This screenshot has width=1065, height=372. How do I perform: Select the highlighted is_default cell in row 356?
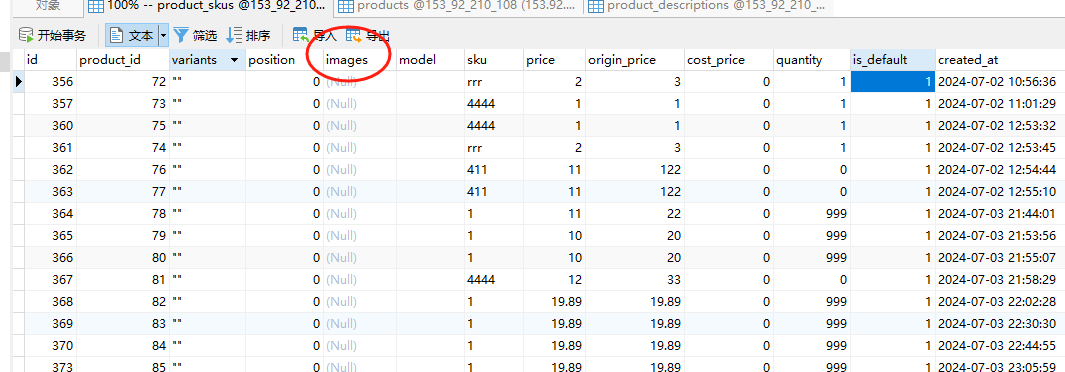(893, 81)
